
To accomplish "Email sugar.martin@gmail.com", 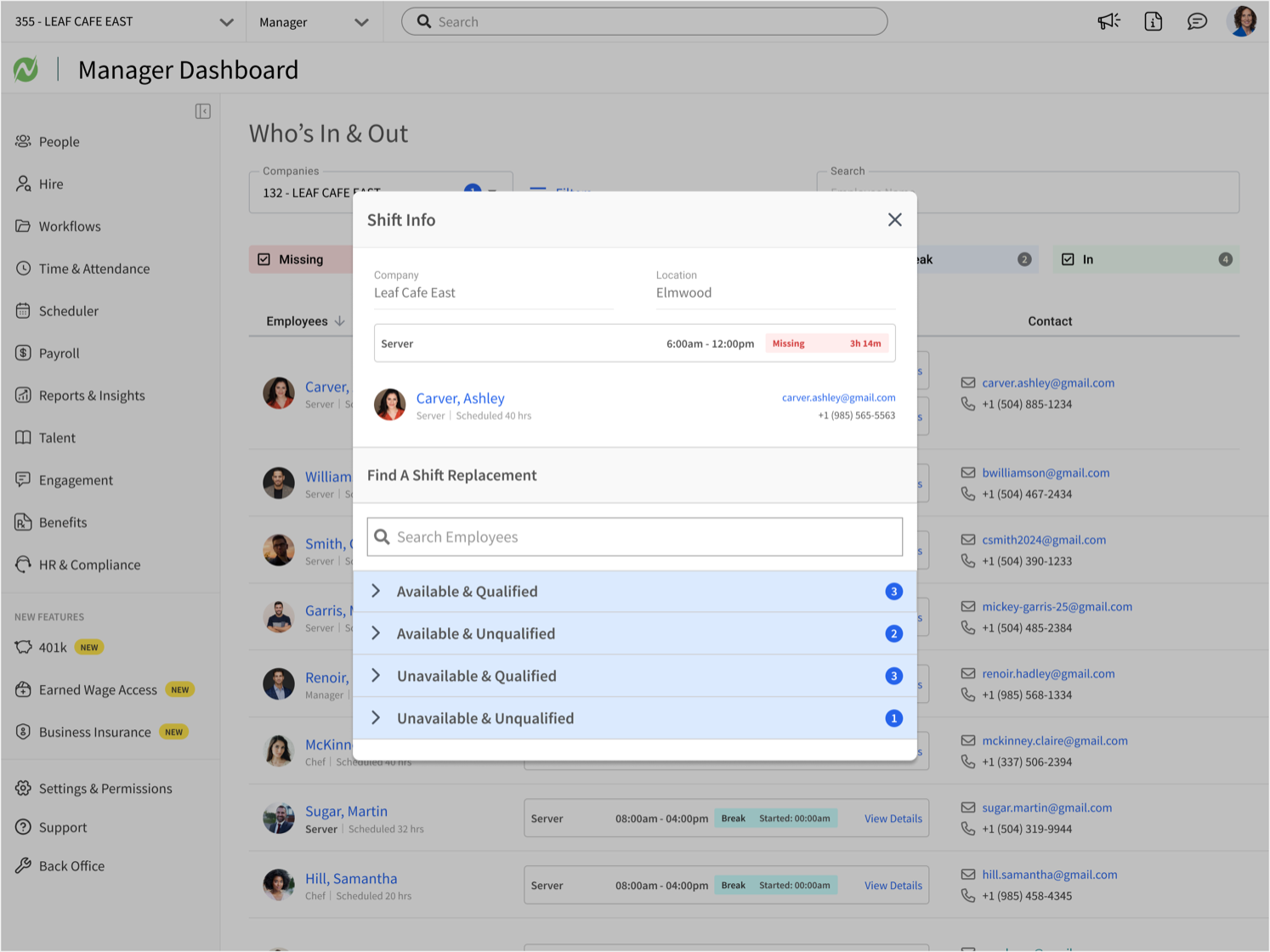I will (1046, 807).
